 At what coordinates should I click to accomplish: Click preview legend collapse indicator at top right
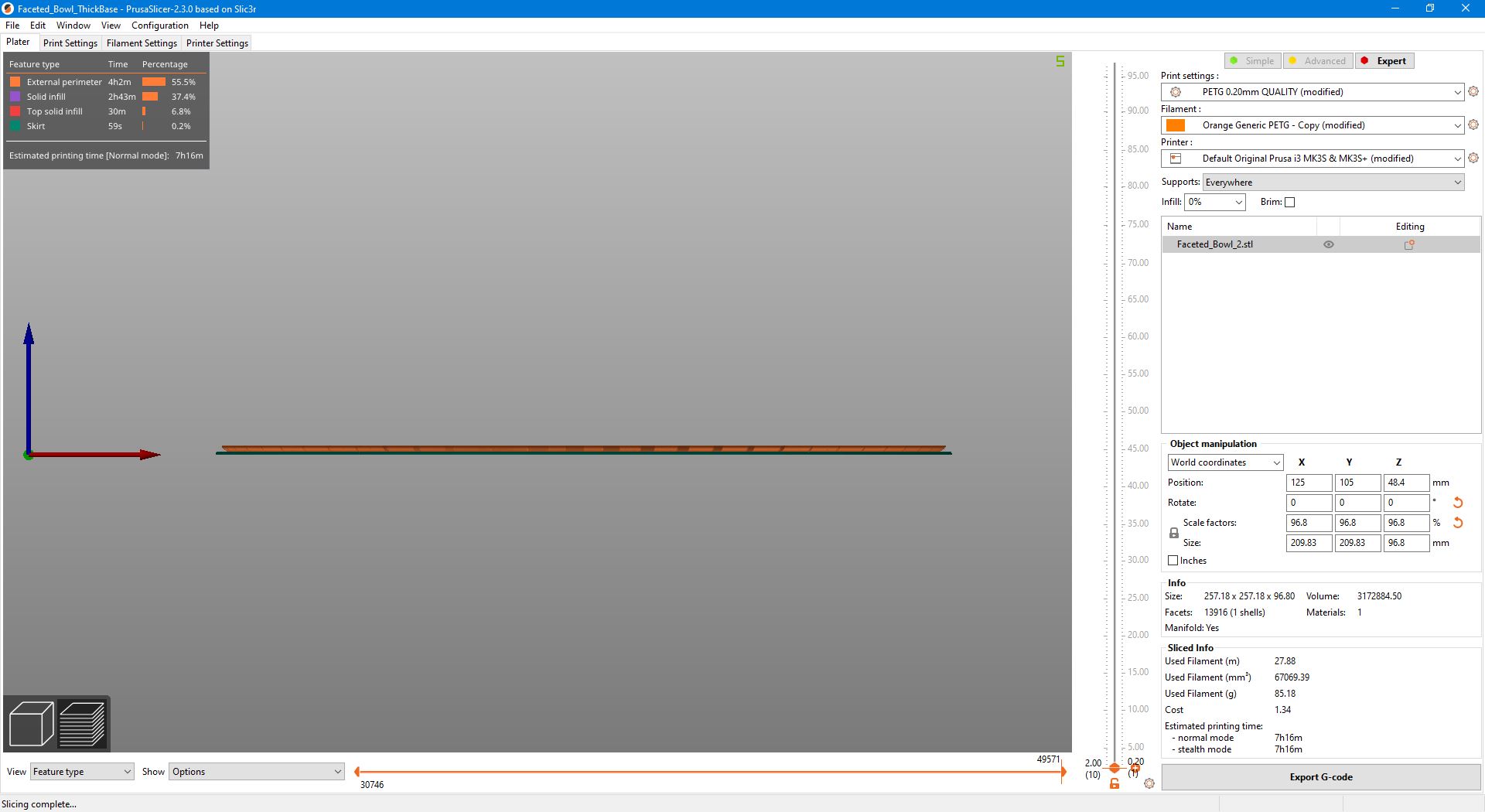(1060, 61)
